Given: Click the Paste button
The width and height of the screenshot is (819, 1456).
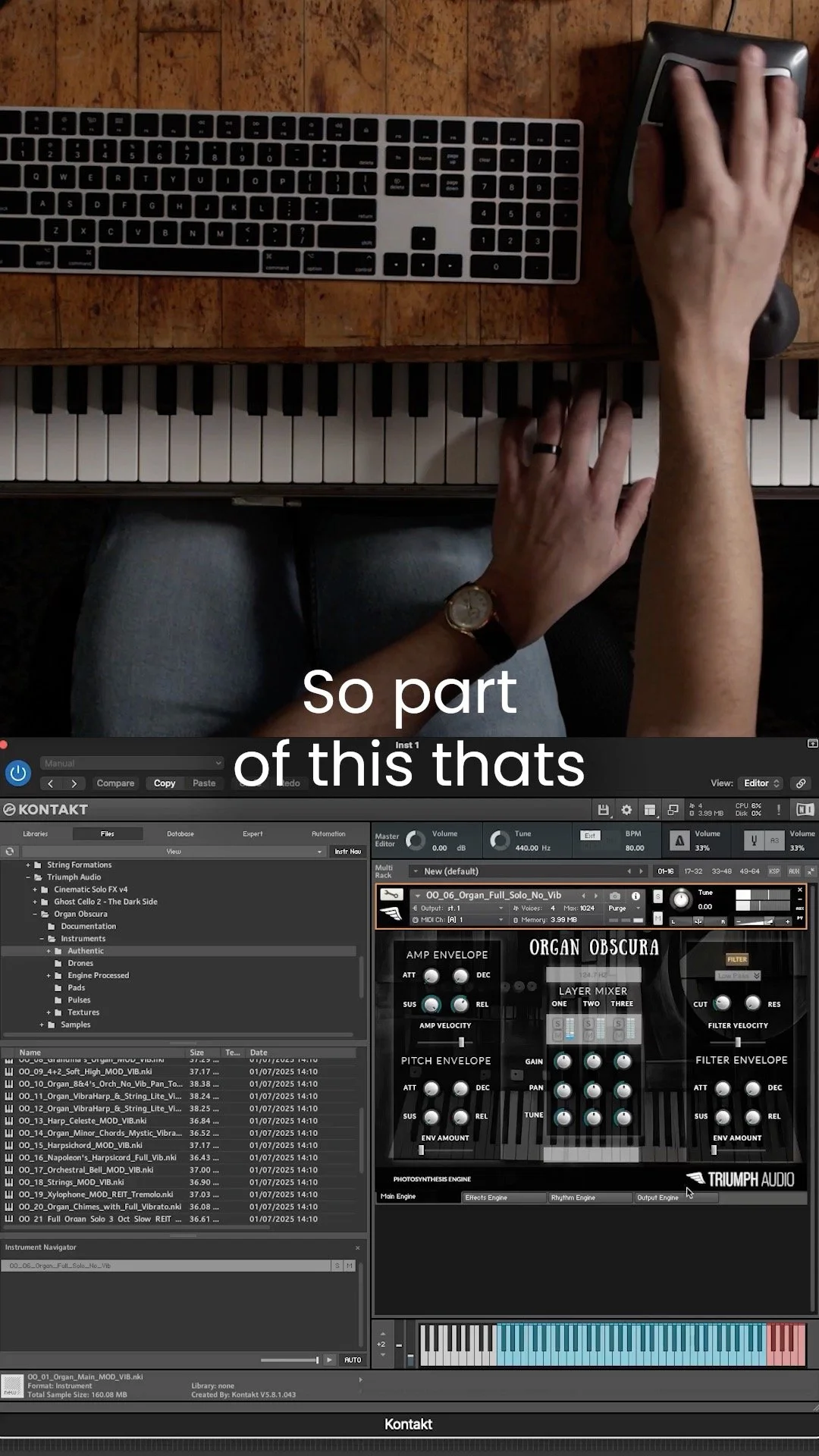Looking at the screenshot, I should click(204, 783).
